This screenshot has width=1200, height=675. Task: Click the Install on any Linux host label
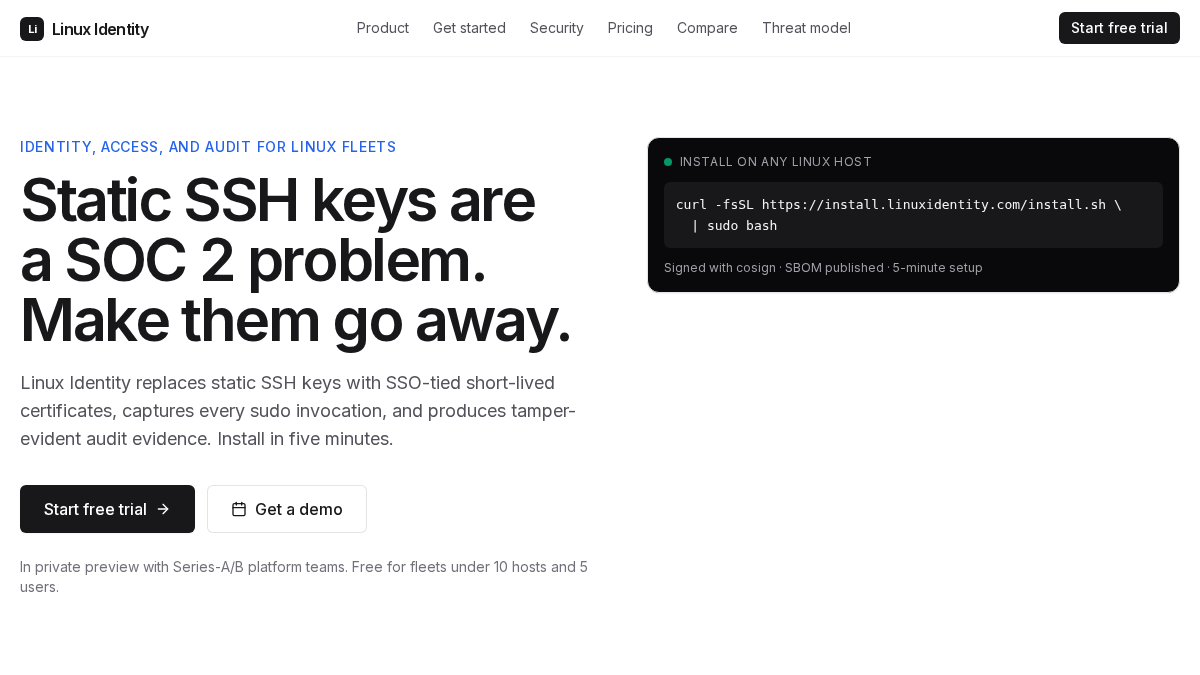(x=776, y=162)
